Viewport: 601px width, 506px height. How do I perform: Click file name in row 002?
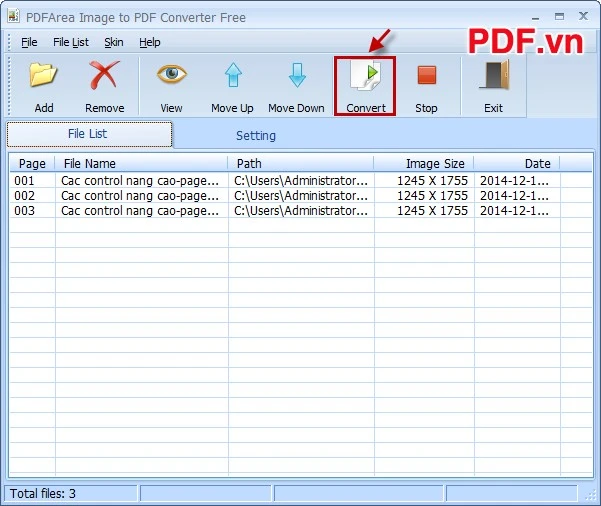(x=140, y=196)
